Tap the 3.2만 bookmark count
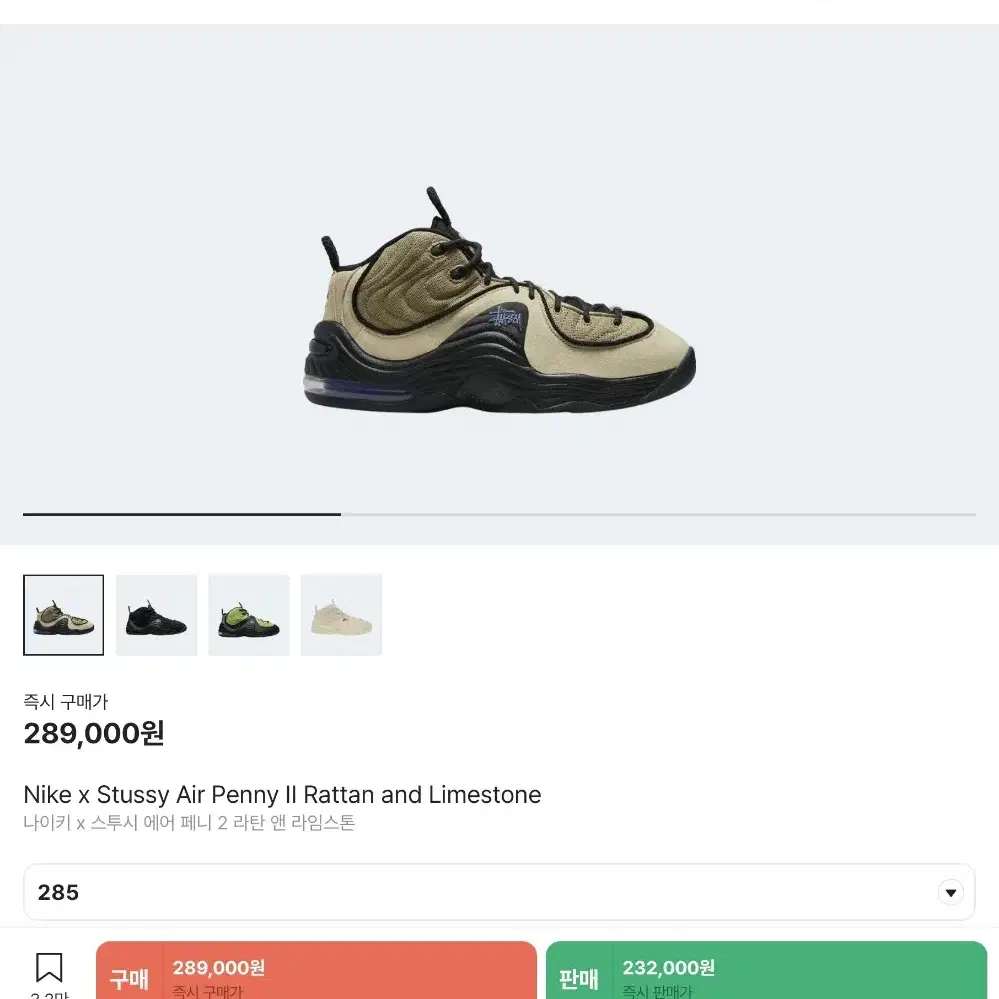Viewport: 999px width, 999px height. tap(49, 995)
